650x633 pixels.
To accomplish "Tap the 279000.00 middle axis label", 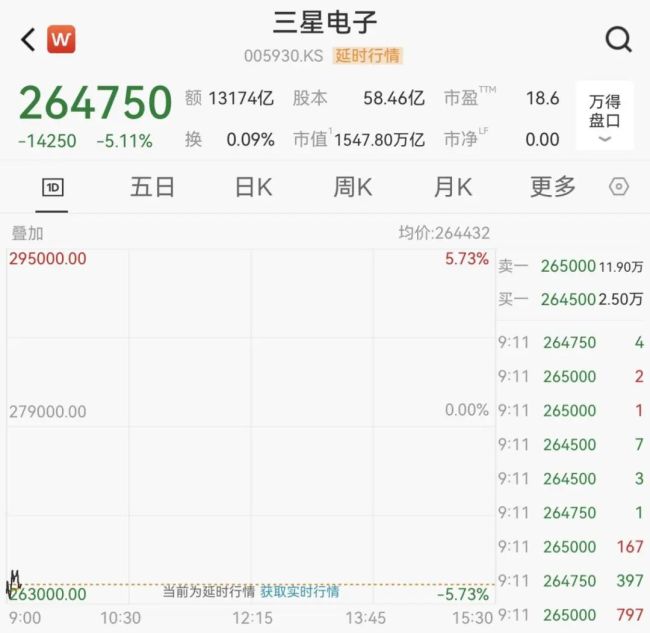I will click(48, 412).
